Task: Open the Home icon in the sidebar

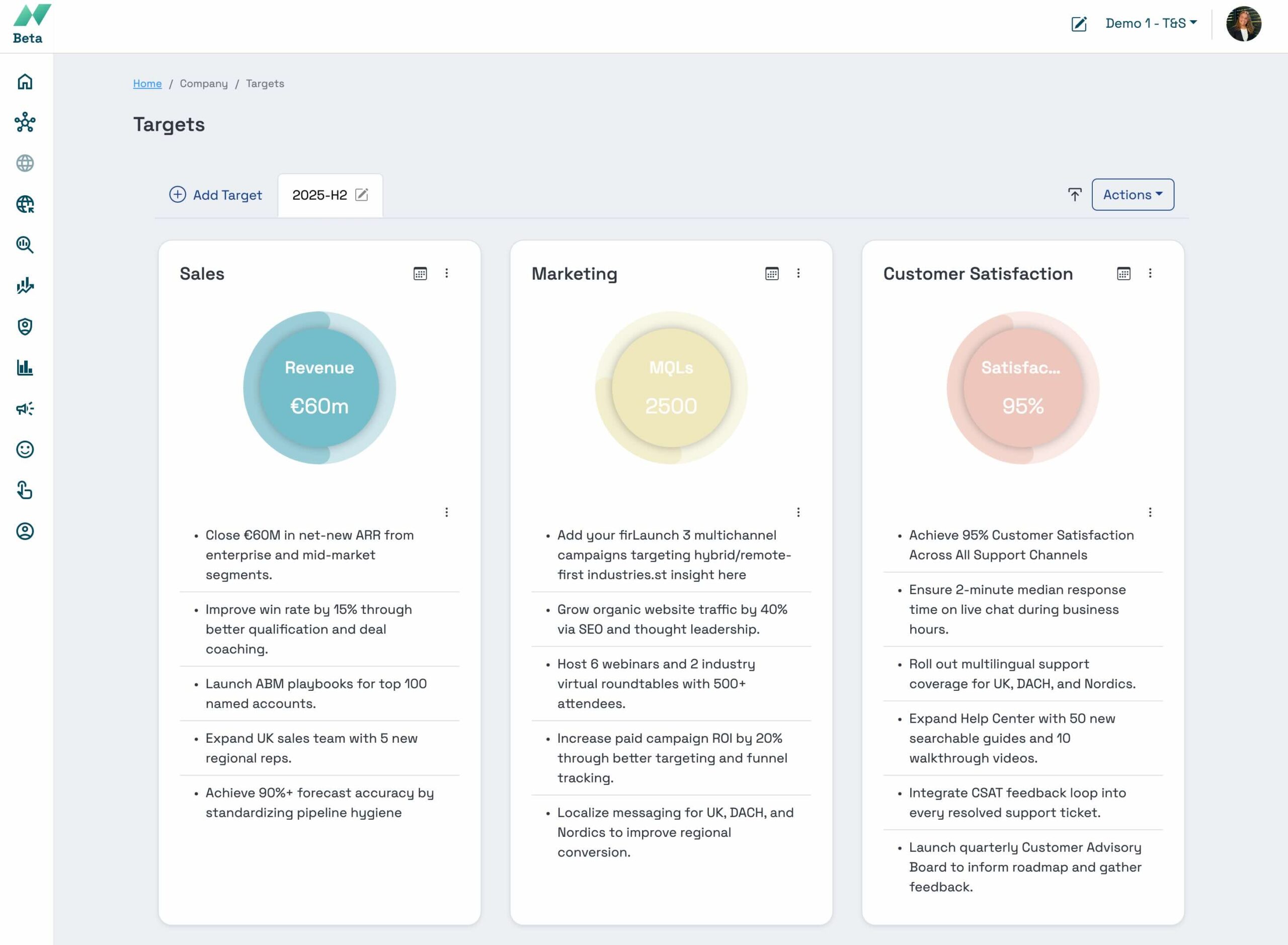Action: 25,82
